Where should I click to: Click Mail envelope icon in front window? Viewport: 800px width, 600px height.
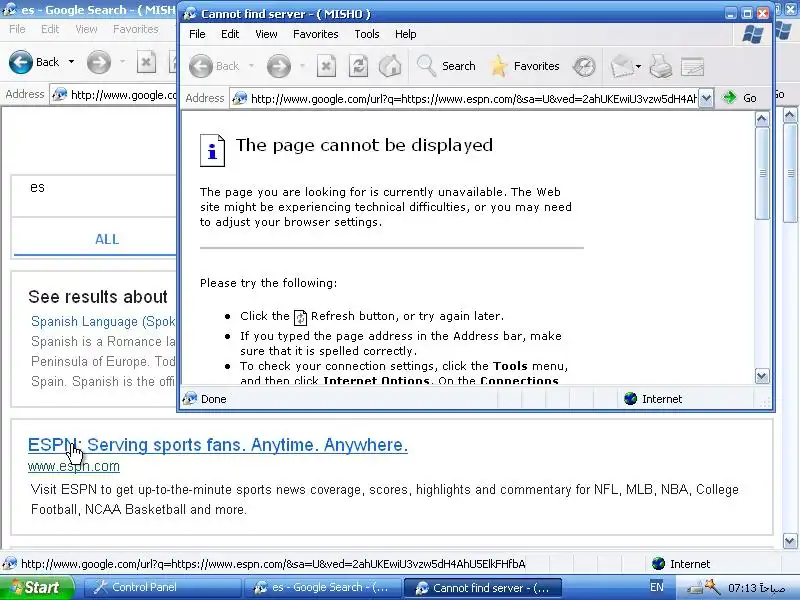(621, 66)
